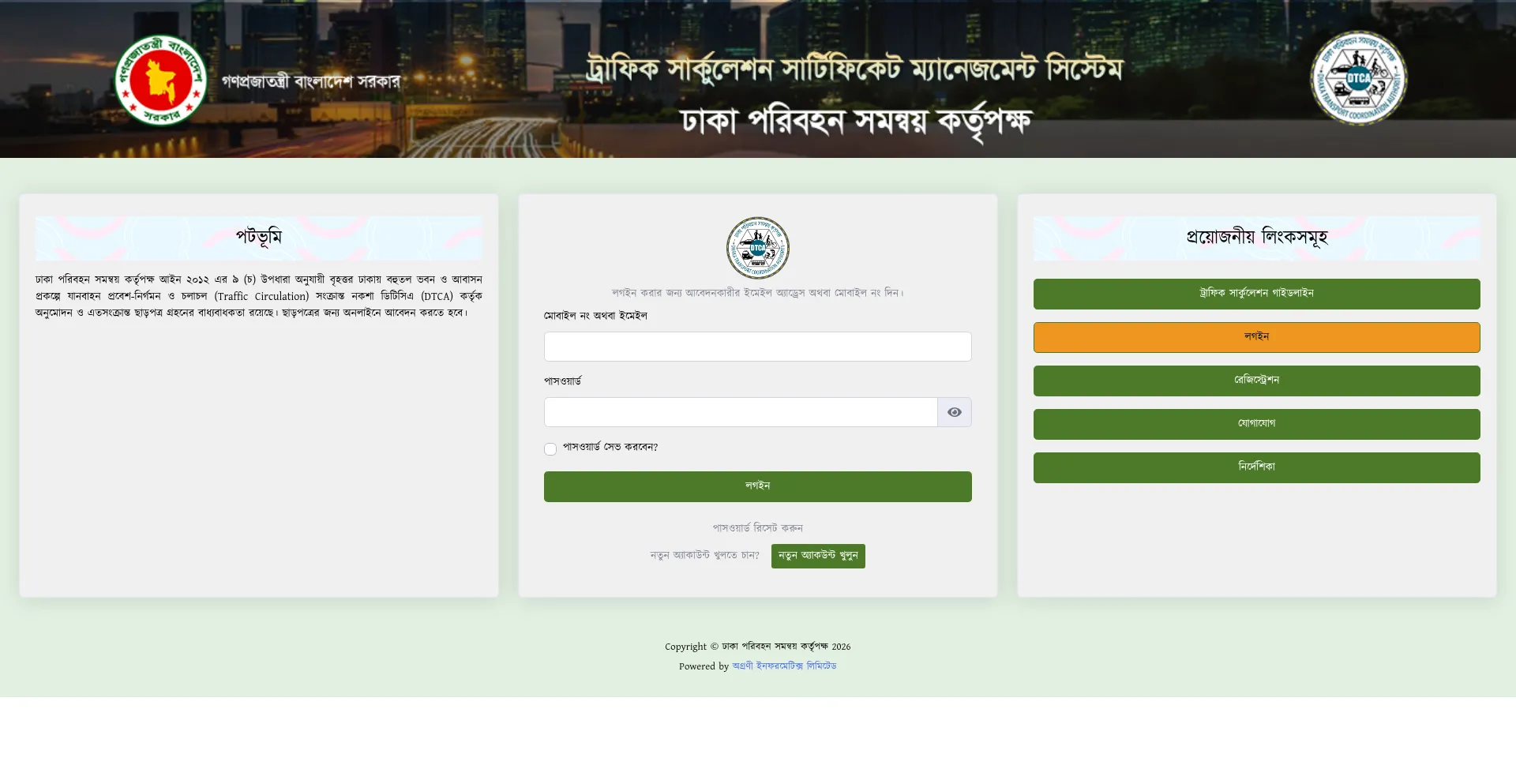Open the রেজিস্ট্রেশন link button
The image size is (1516, 784).
click(x=1257, y=381)
